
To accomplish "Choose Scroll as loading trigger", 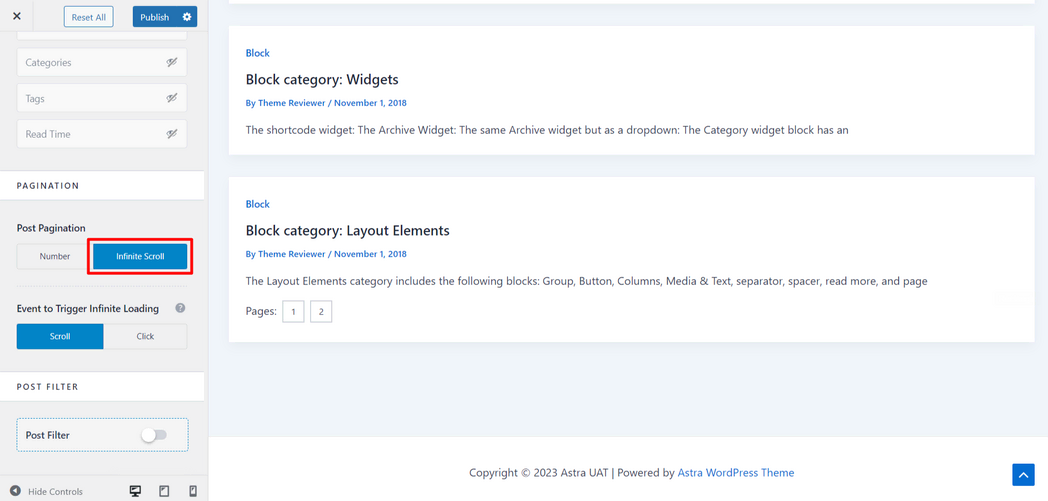I will click(60, 336).
